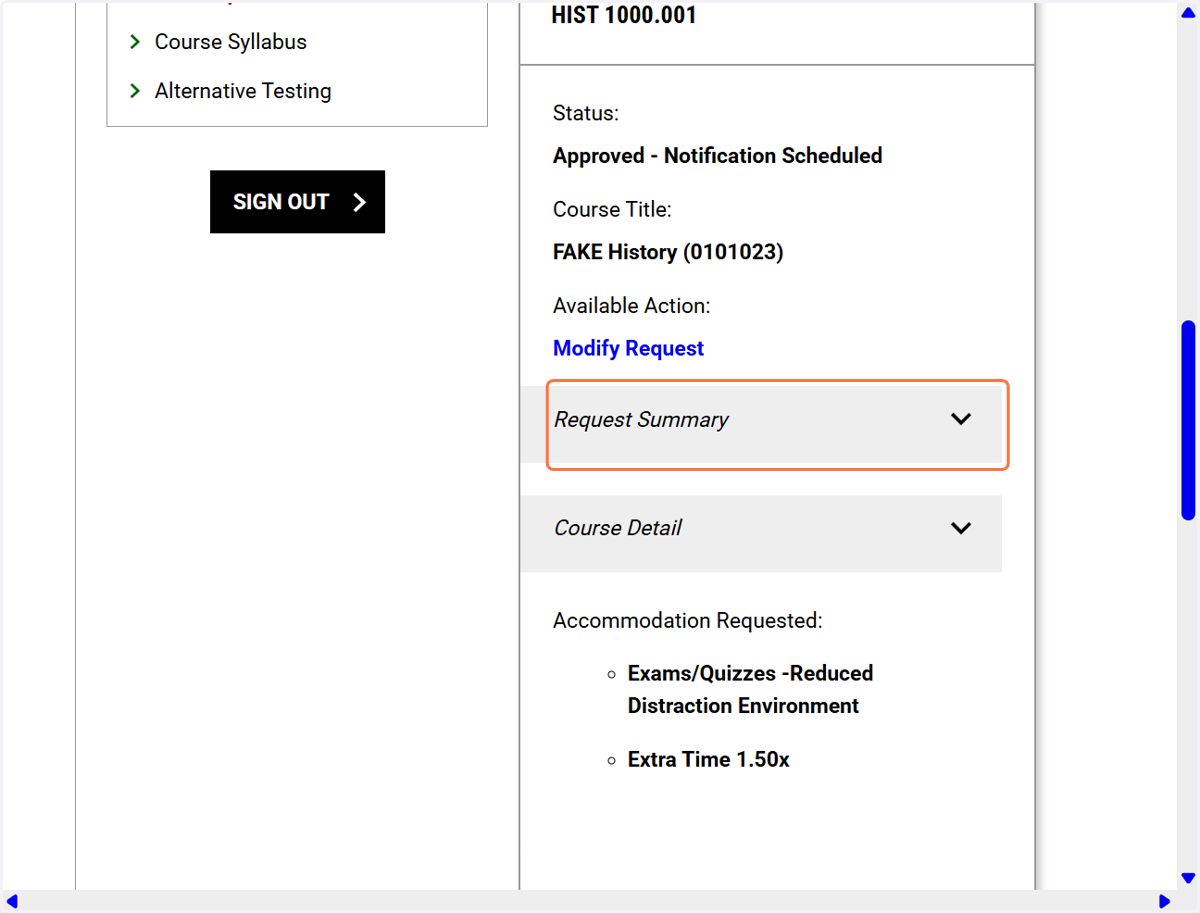This screenshot has width=1200, height=913.
Task: Click the Course Detail chevron arrow
Action: (961, 528)
